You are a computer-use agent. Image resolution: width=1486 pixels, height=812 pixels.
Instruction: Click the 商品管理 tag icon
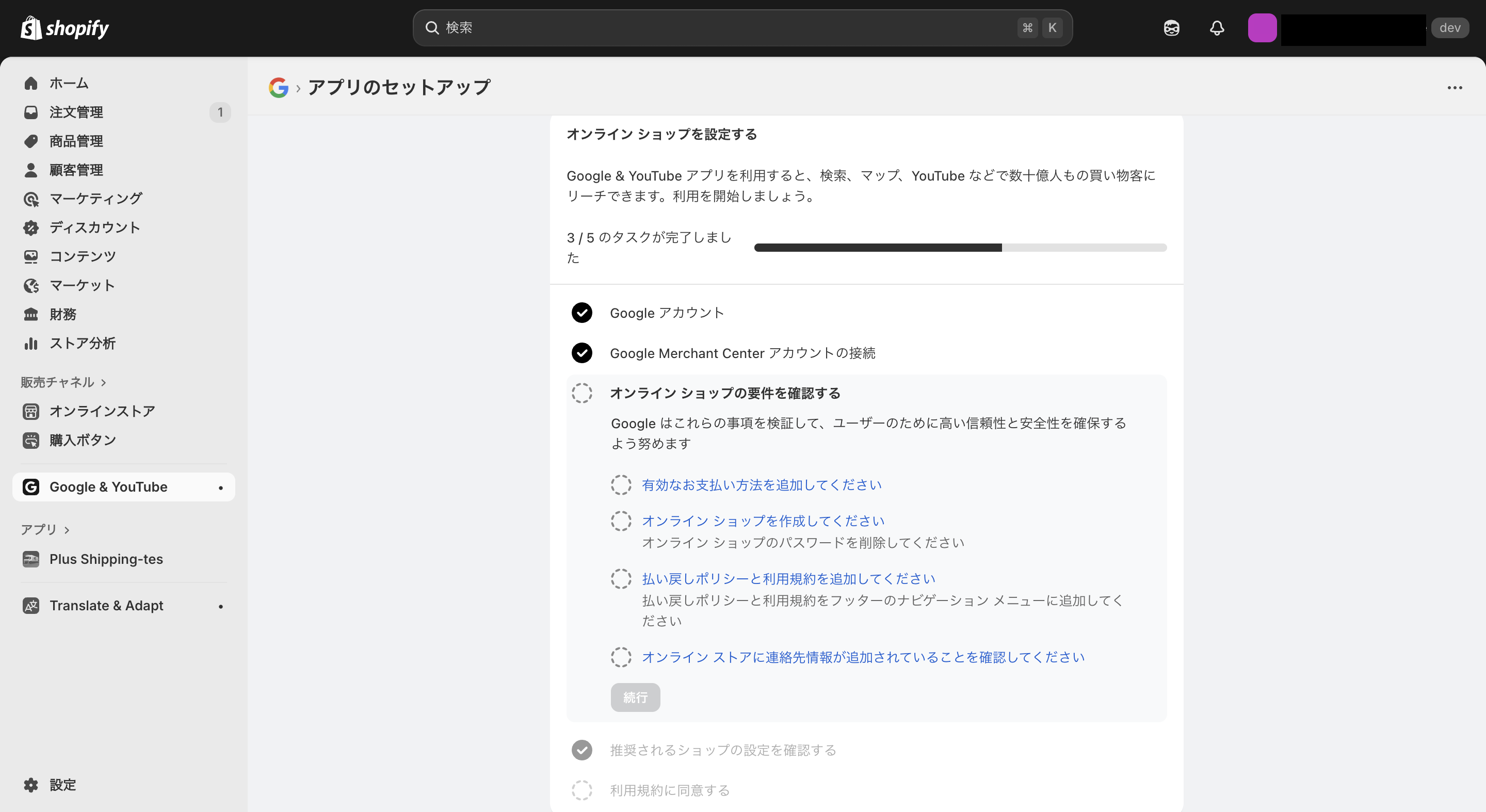(31, 141)
